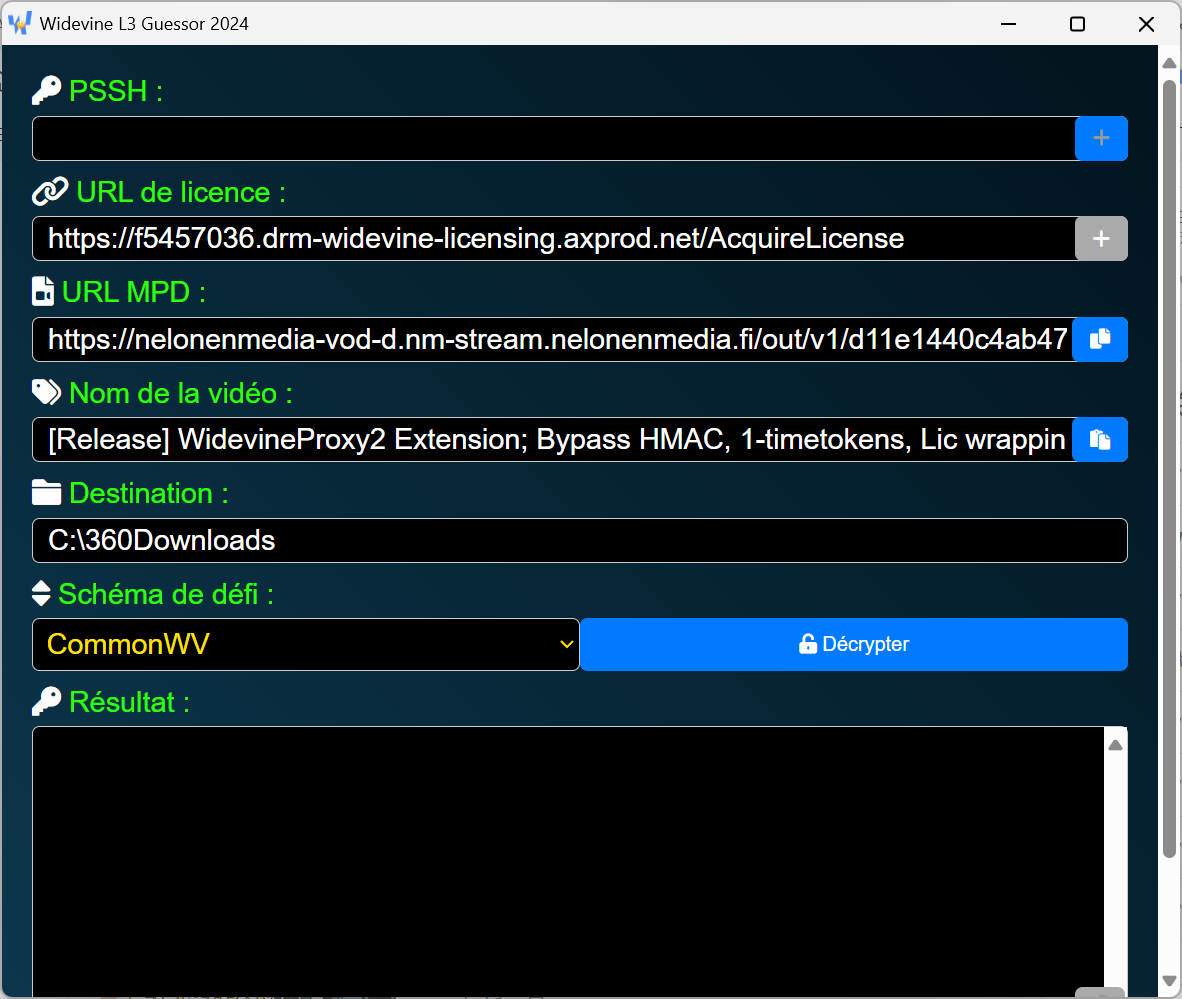The width and height of the screenshot is (1182, 999).
Task: Maximize the Widevine L3 Guessor window
Action: (x=1077, y=24)
